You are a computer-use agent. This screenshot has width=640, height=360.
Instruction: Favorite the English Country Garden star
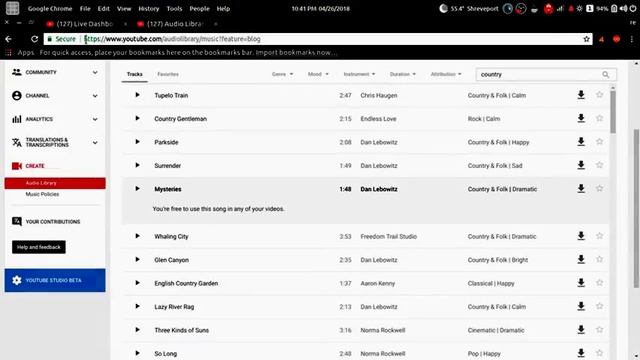(x=599, y=282)
